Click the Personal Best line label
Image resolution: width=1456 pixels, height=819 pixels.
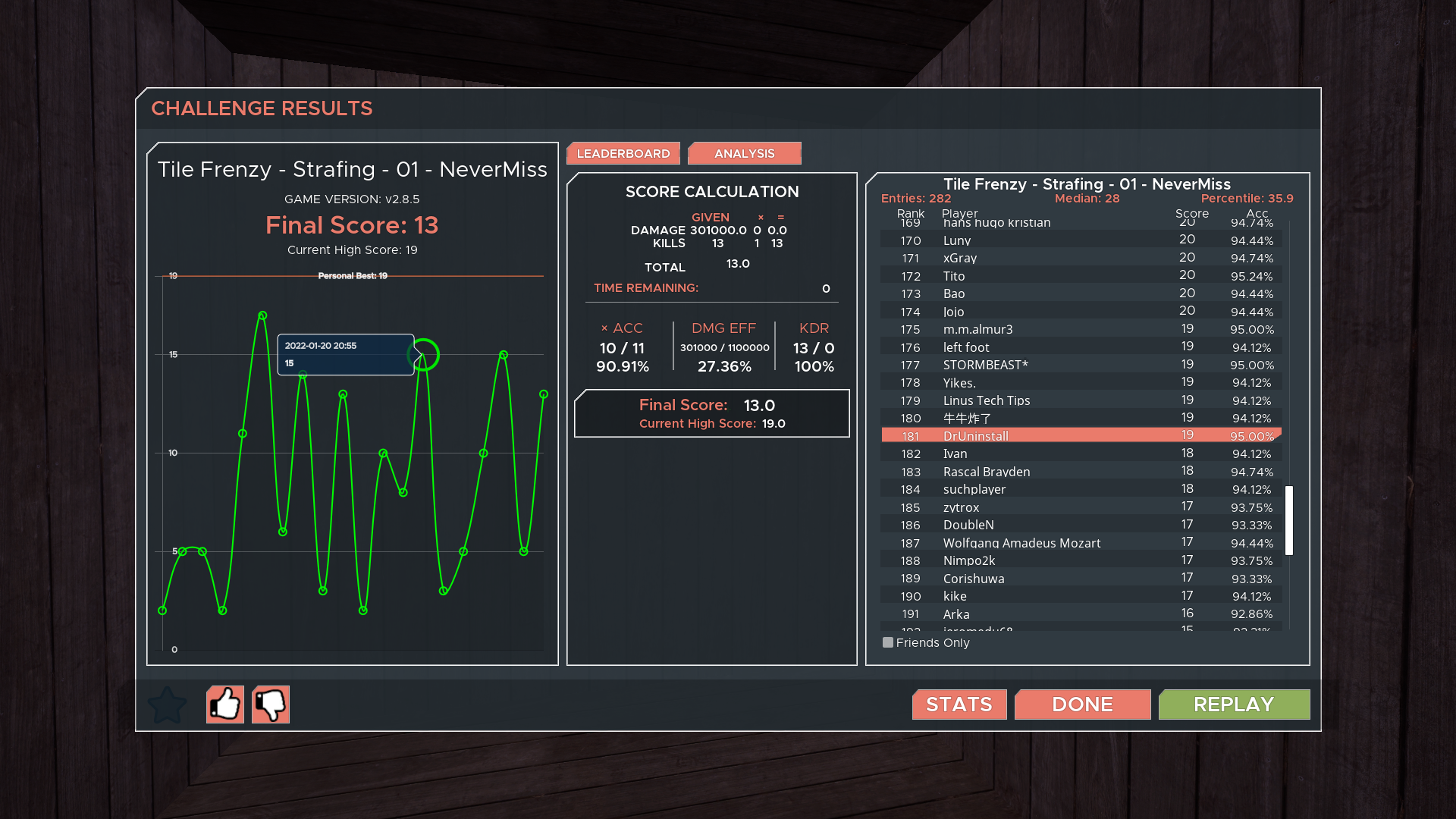coord(353,276)
